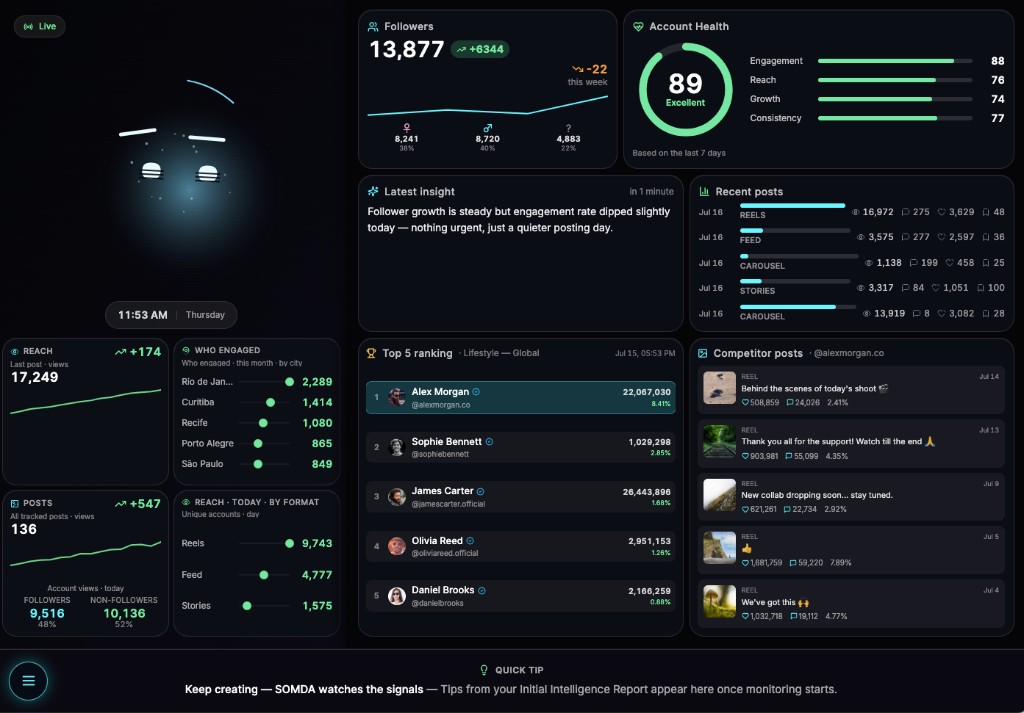Click the Followers 9,516 value
The image size is (1024, 713).
(47, 613)
